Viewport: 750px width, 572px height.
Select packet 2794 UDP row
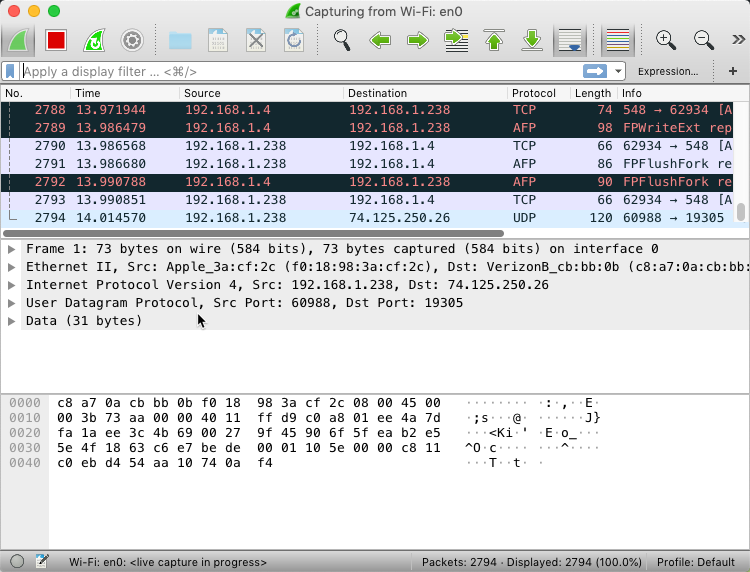367,218
